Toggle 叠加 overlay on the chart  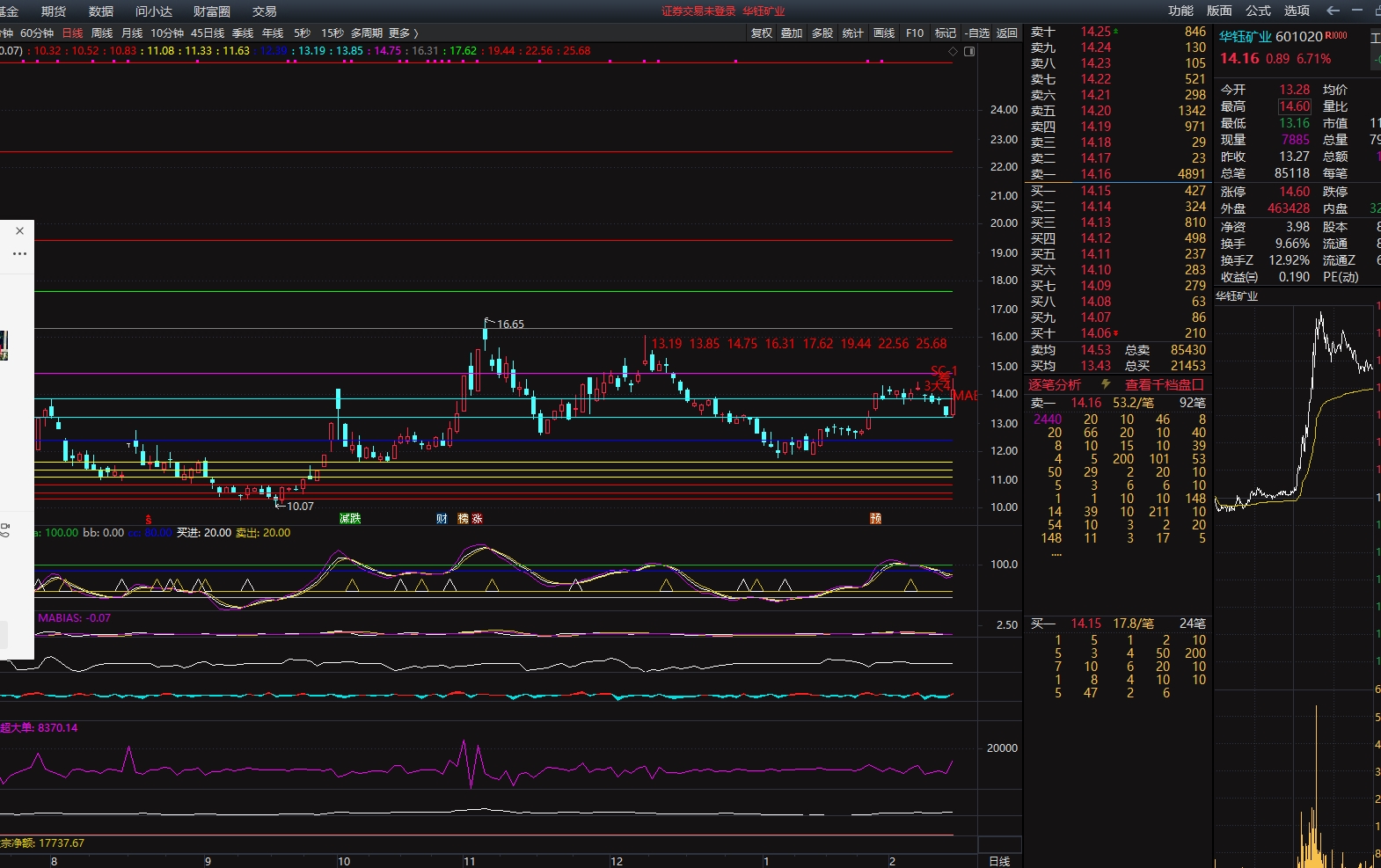(792, 33)
